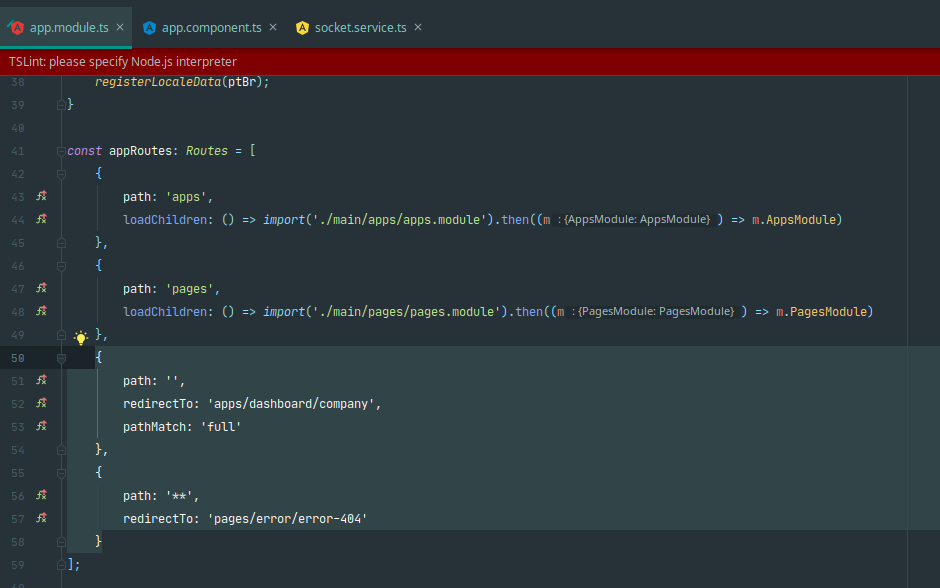Click the gutter marker icon on line 44
Viewport: 940px width, 588px height.
(x=41, y=219)
